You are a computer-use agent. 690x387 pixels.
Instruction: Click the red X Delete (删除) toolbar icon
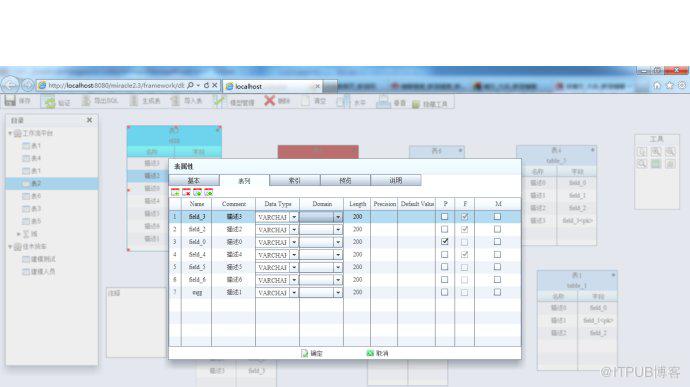(x=269, y=101)
